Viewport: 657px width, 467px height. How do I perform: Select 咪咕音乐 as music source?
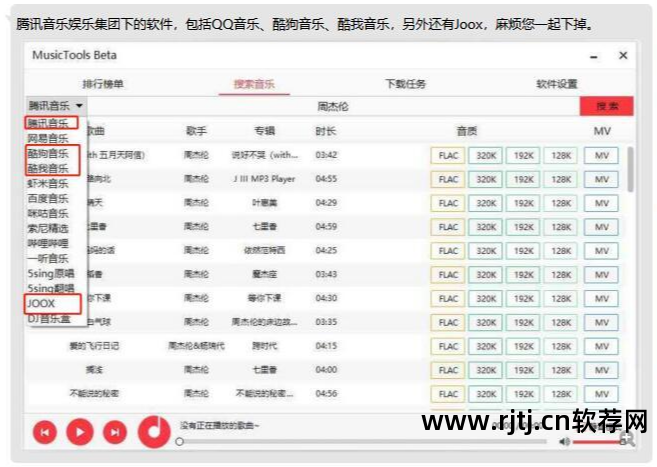(48, 214)
